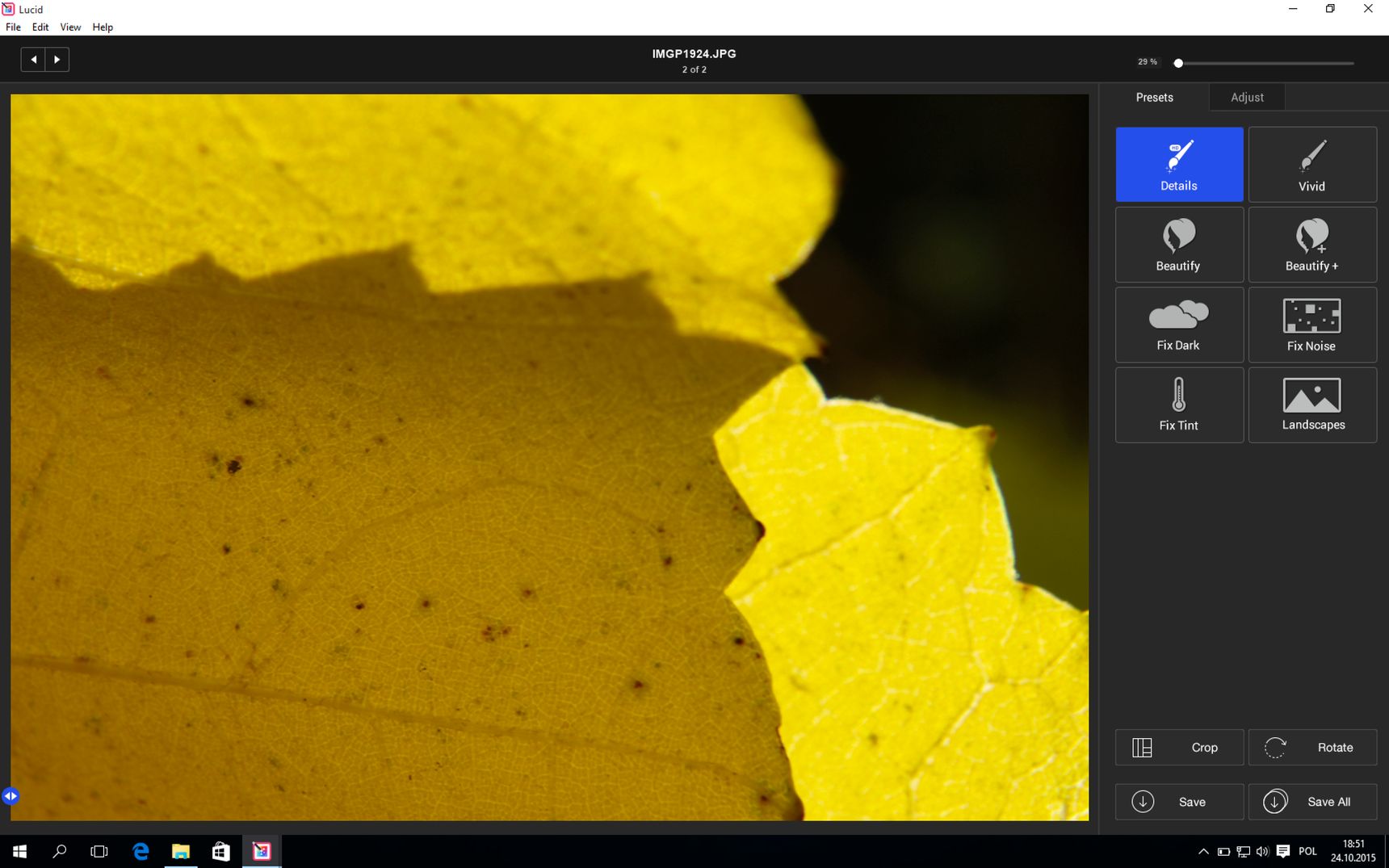Rotate the image

[1312, 747]
